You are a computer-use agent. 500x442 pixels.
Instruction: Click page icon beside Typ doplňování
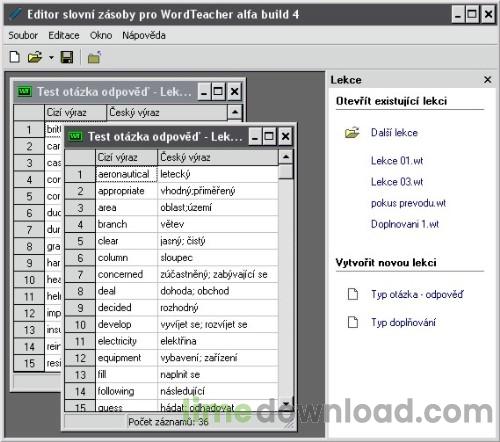point(353,322)
